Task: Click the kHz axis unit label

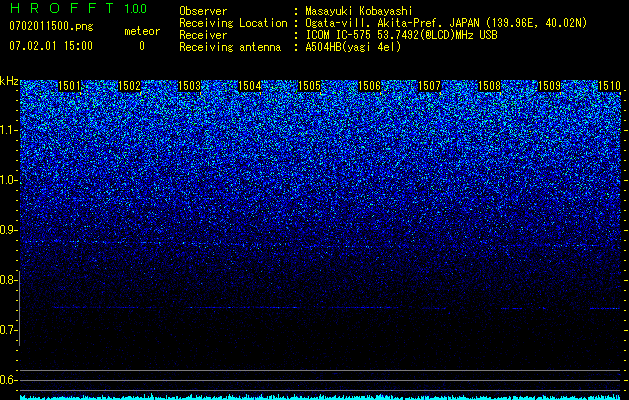Action: tap(9, 81)
